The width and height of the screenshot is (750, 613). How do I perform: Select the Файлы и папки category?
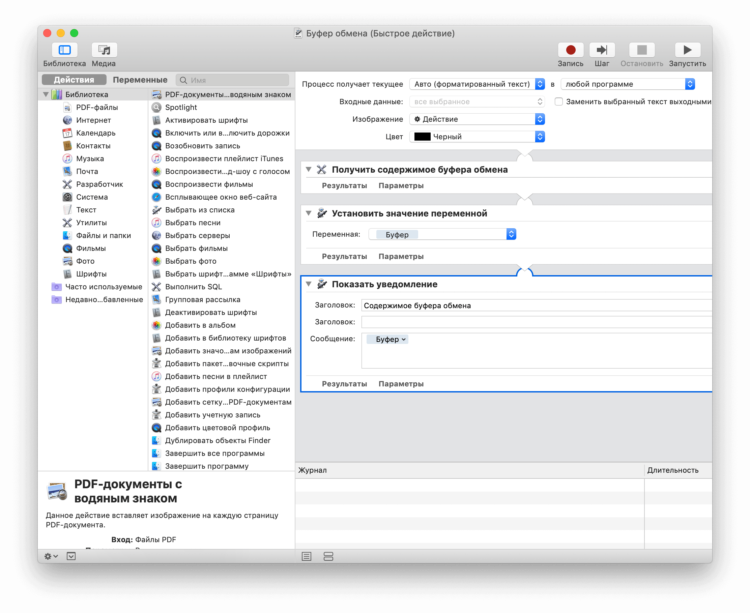[x=103, y=236]
